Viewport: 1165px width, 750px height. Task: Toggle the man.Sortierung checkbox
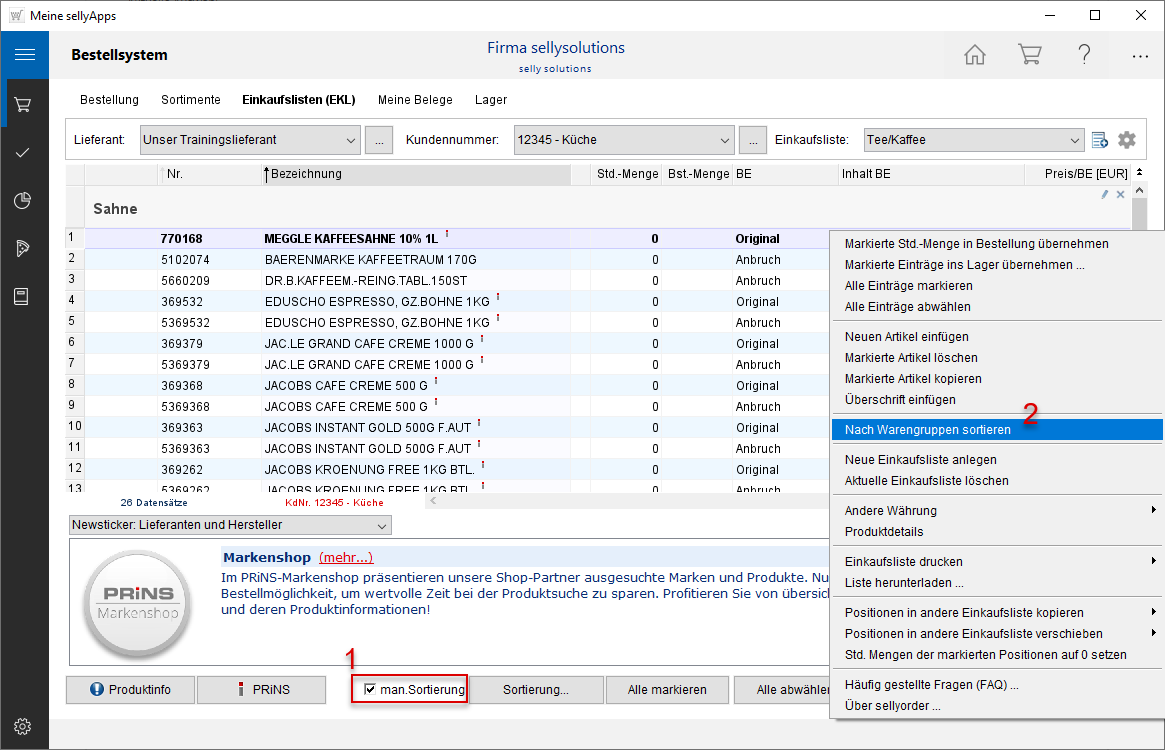click(371, 690)
